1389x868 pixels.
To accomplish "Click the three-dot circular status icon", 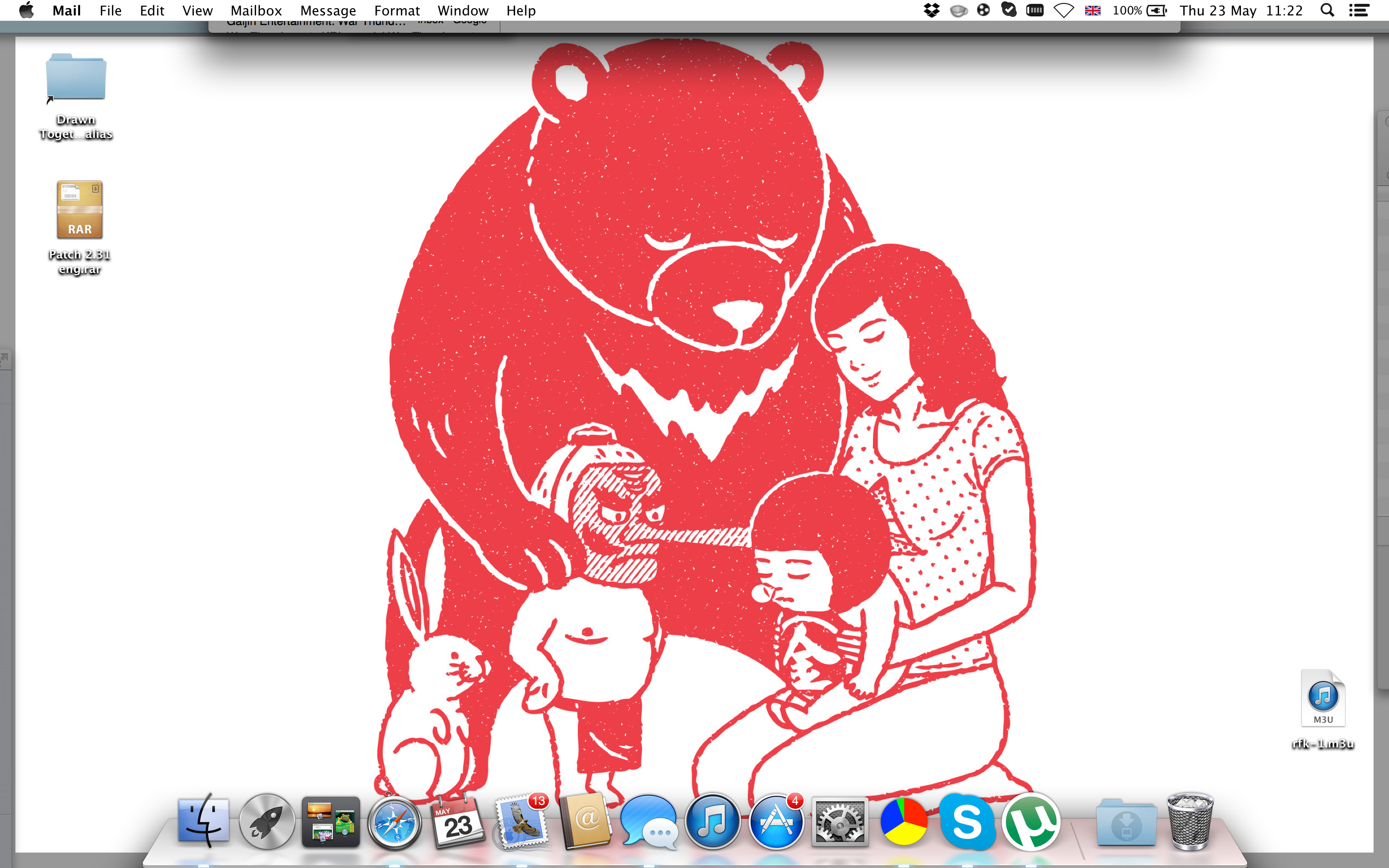I will pos(983,10).
